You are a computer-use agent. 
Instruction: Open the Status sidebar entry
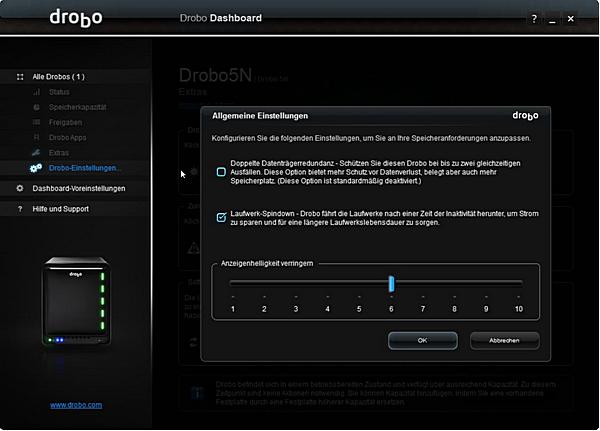point(59,92)
